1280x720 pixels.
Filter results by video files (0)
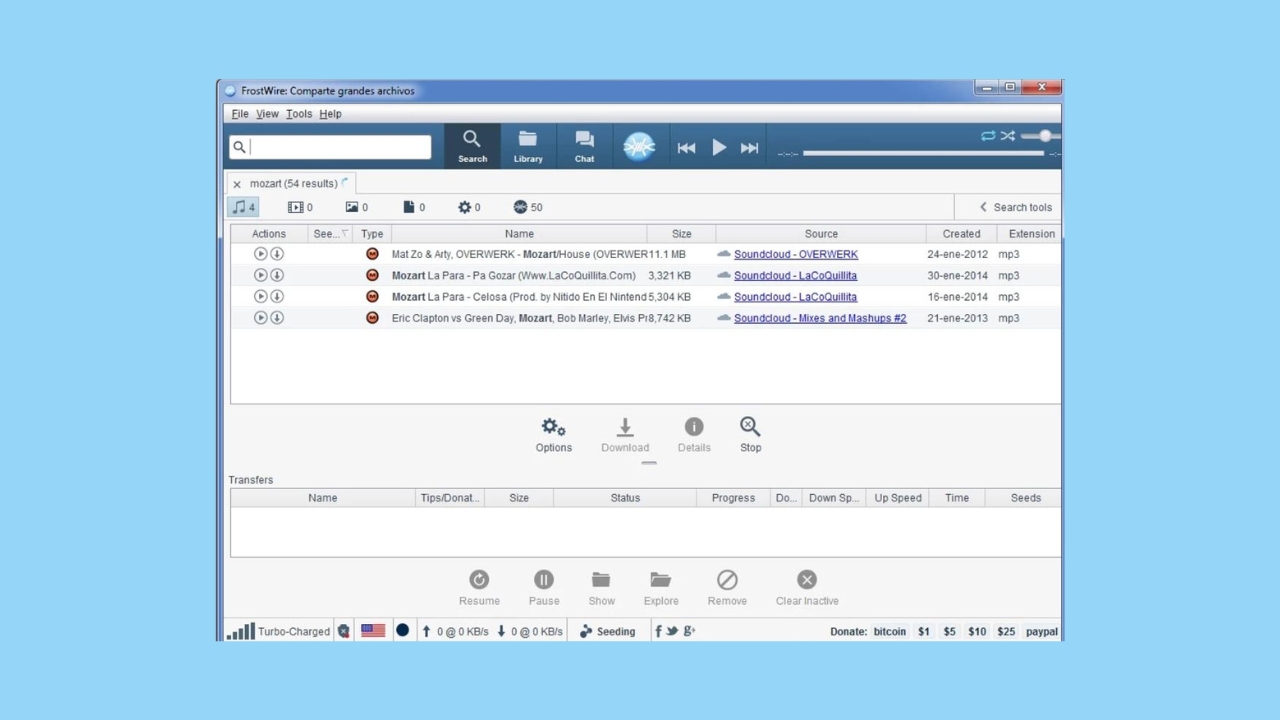click(300, 207)
